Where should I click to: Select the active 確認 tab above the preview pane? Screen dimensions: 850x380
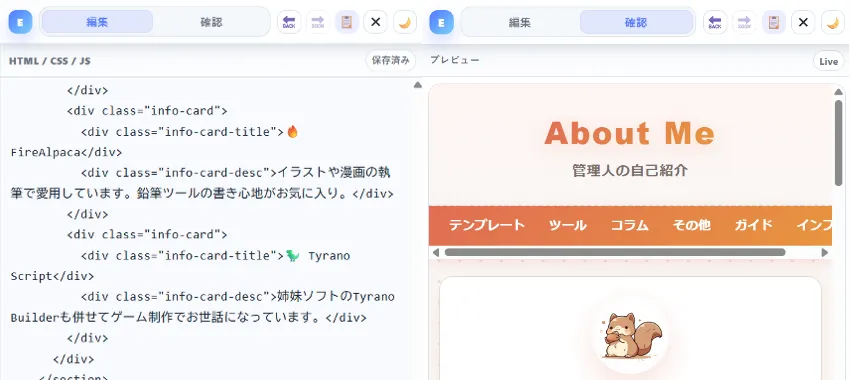point(636,22)
